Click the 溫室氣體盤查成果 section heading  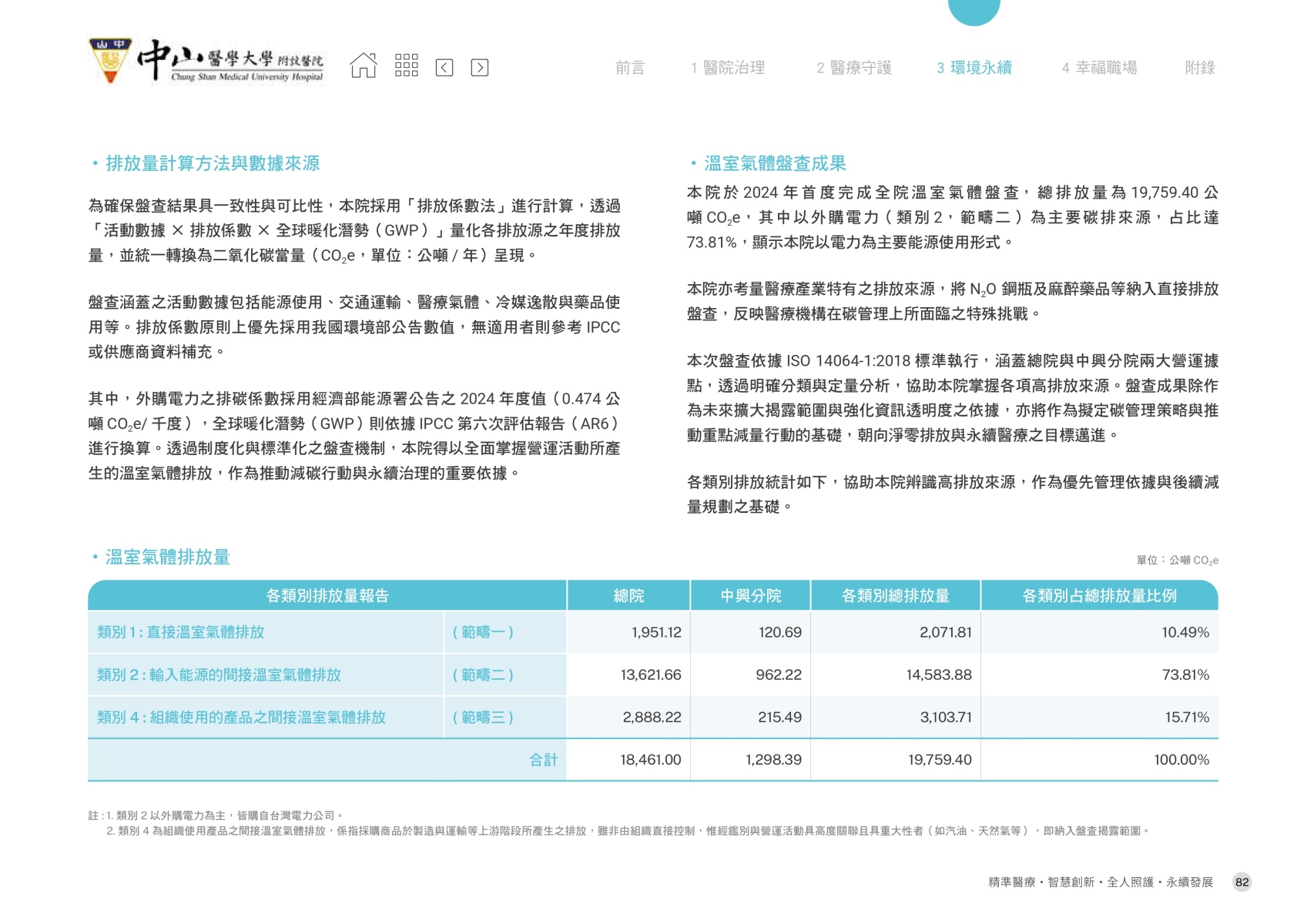[x=774, y=163]
